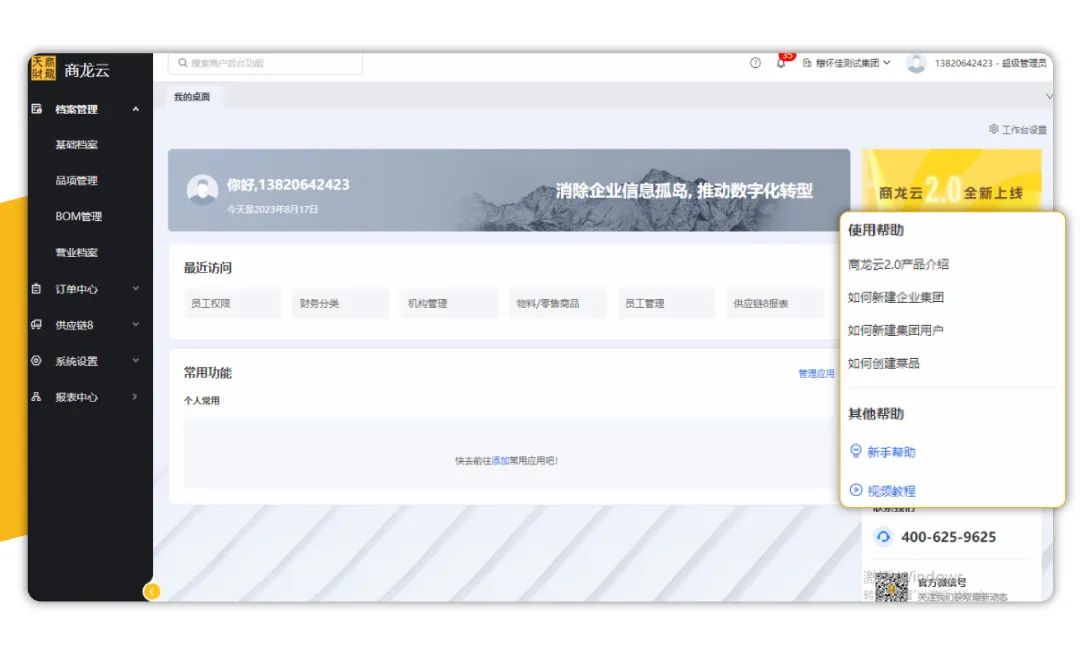Open help article 如何新建企业集团
The height and width of the screenshot is (663, 1080).
(x=895, y=297)
